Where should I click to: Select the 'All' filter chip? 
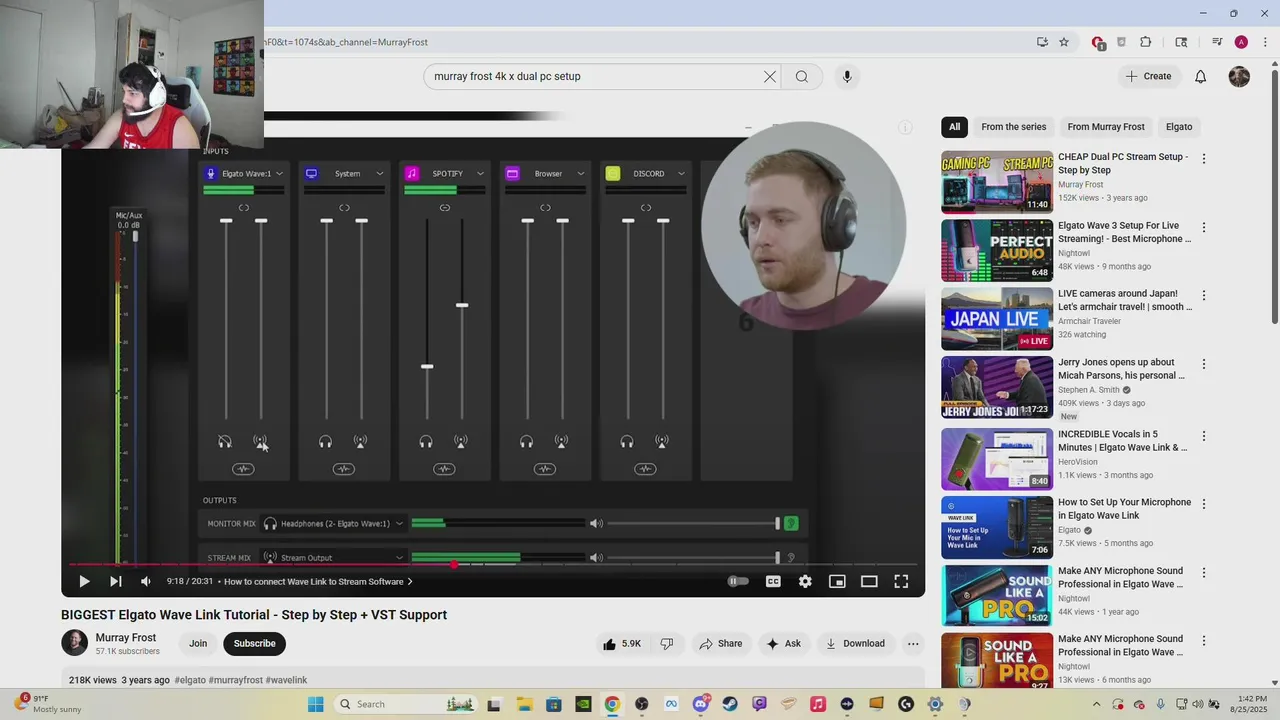(954, 127)
